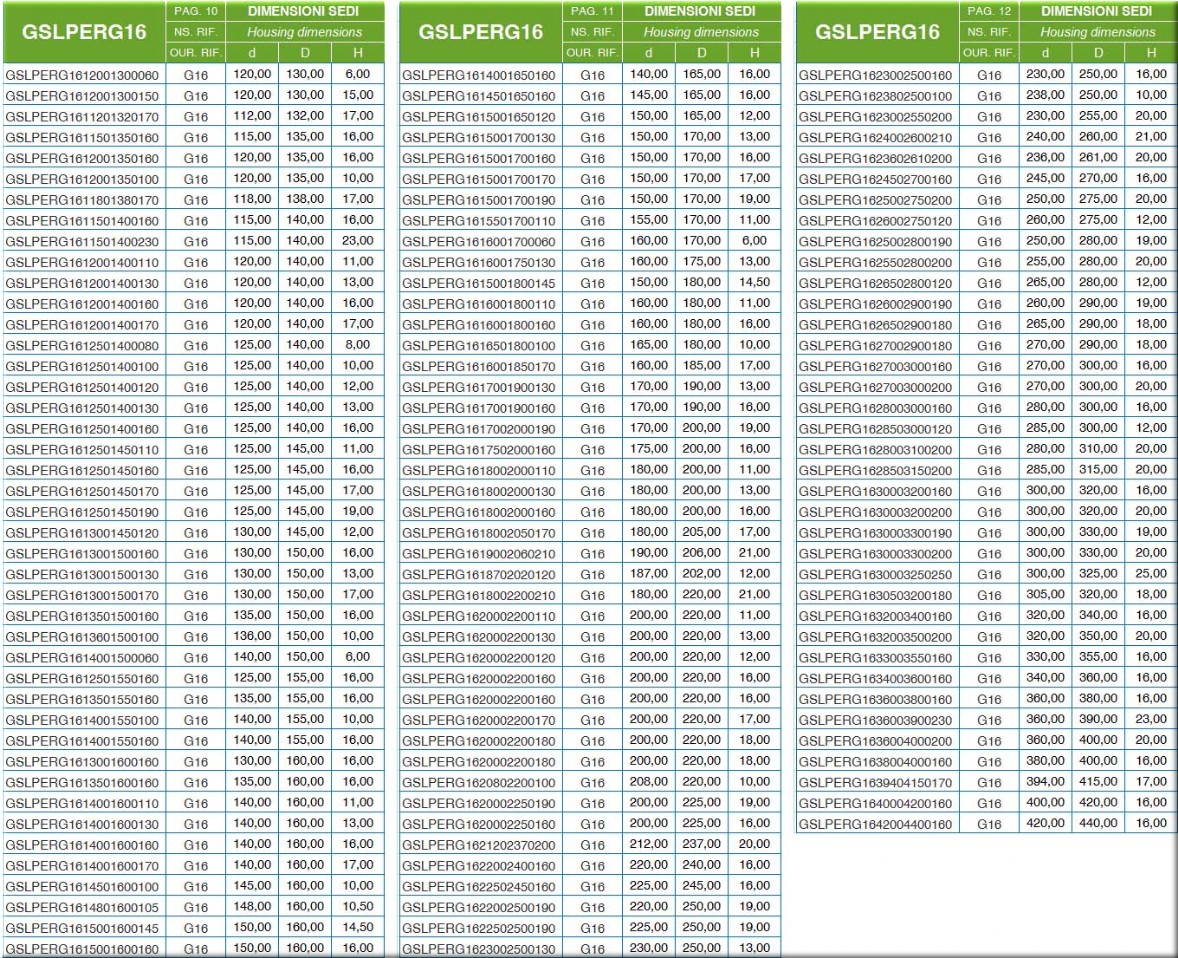Click product code GSLPERG1618702020120
The image size is (1178, 958).
click(x=479, y=574)
